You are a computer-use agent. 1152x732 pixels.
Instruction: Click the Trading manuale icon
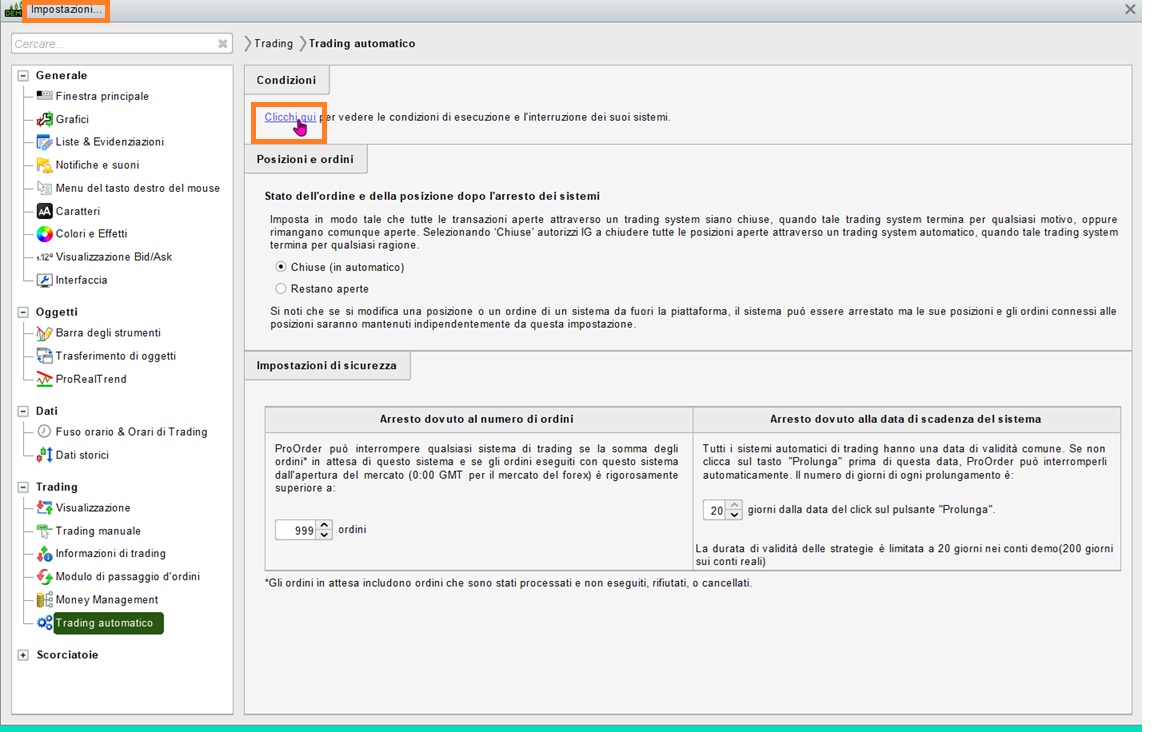[44, 531]
